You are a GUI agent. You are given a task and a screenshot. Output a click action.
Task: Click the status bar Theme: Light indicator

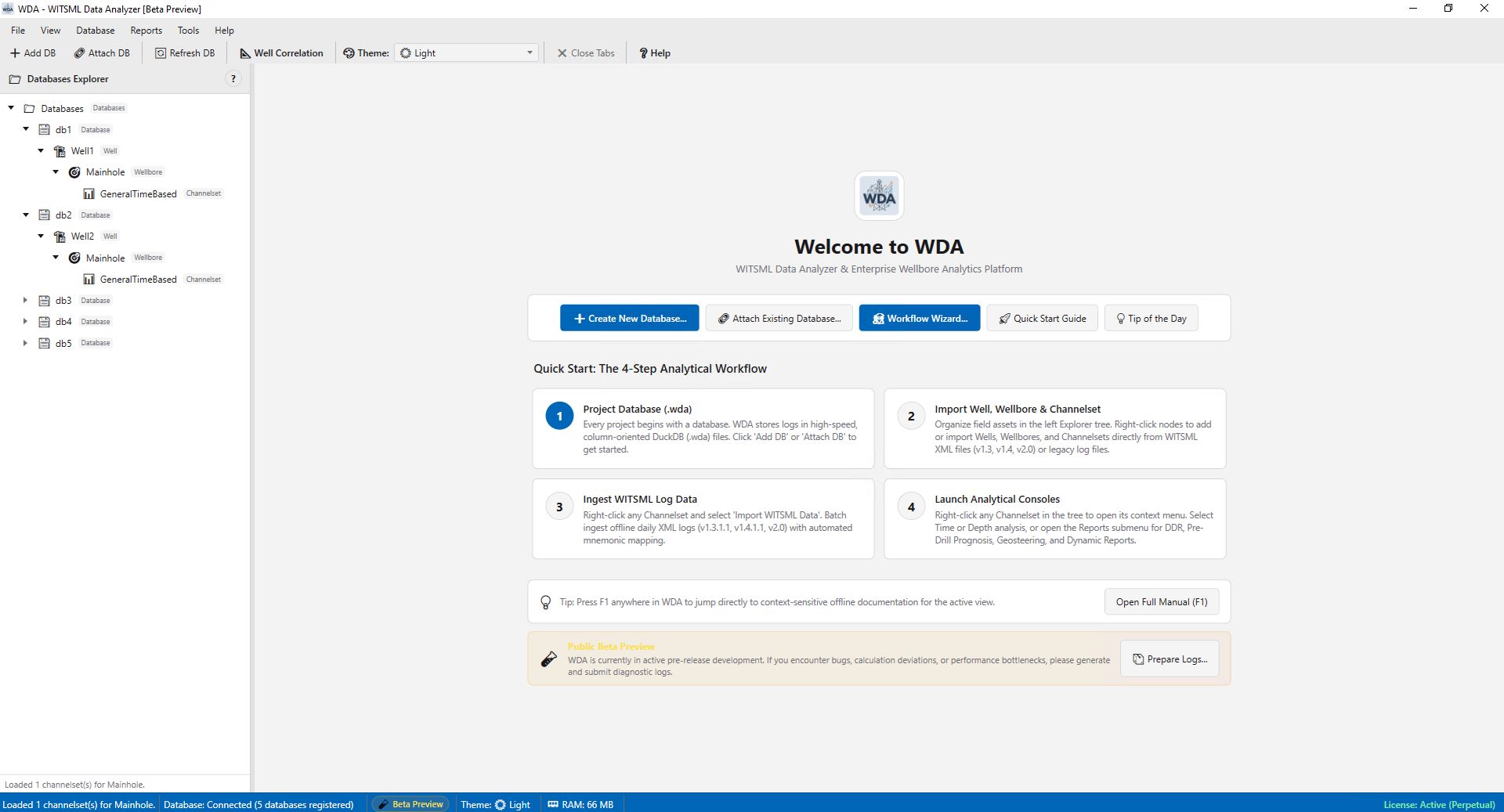tap(495, 804)
